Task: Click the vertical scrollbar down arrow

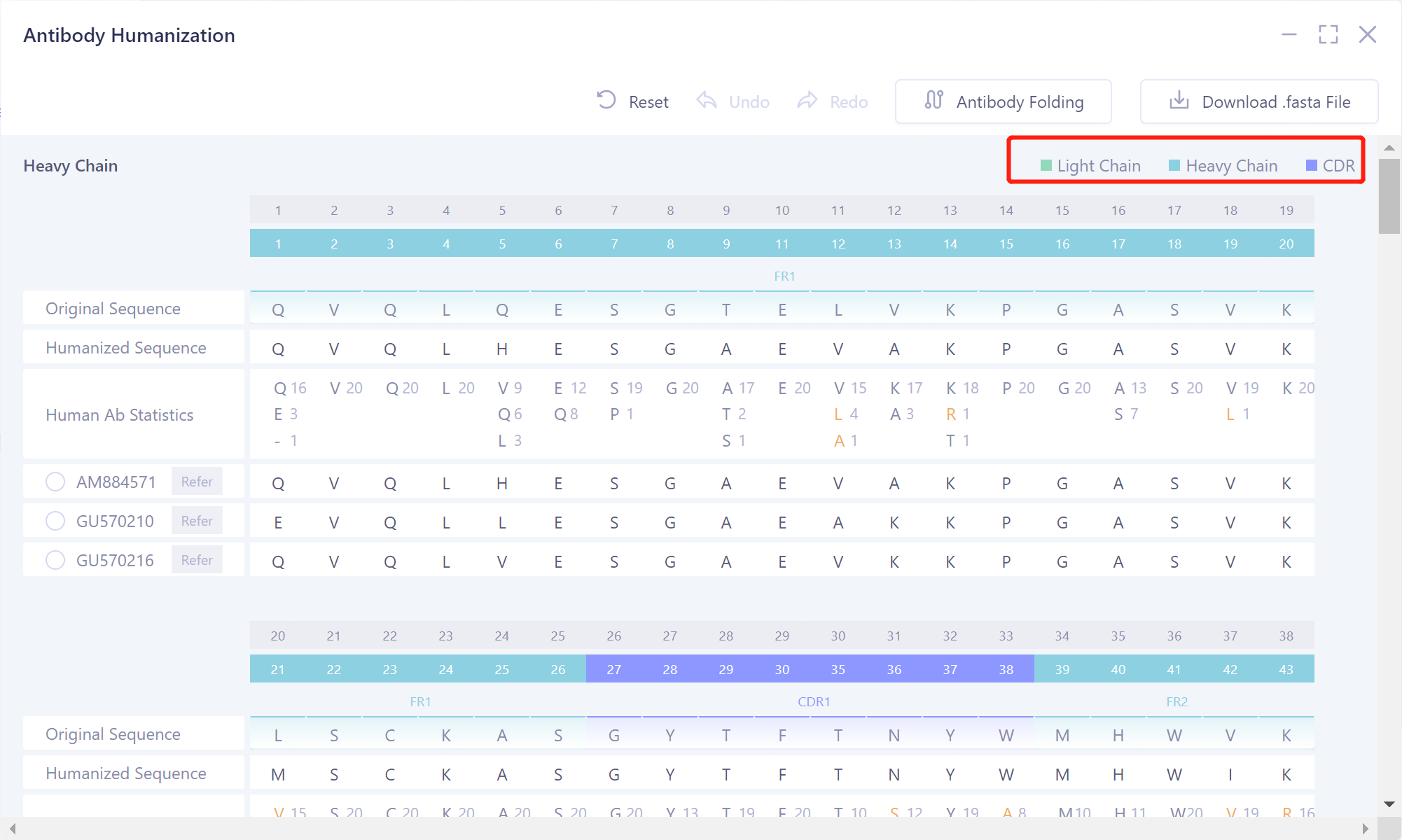Action: click(x=1389, y=804)
